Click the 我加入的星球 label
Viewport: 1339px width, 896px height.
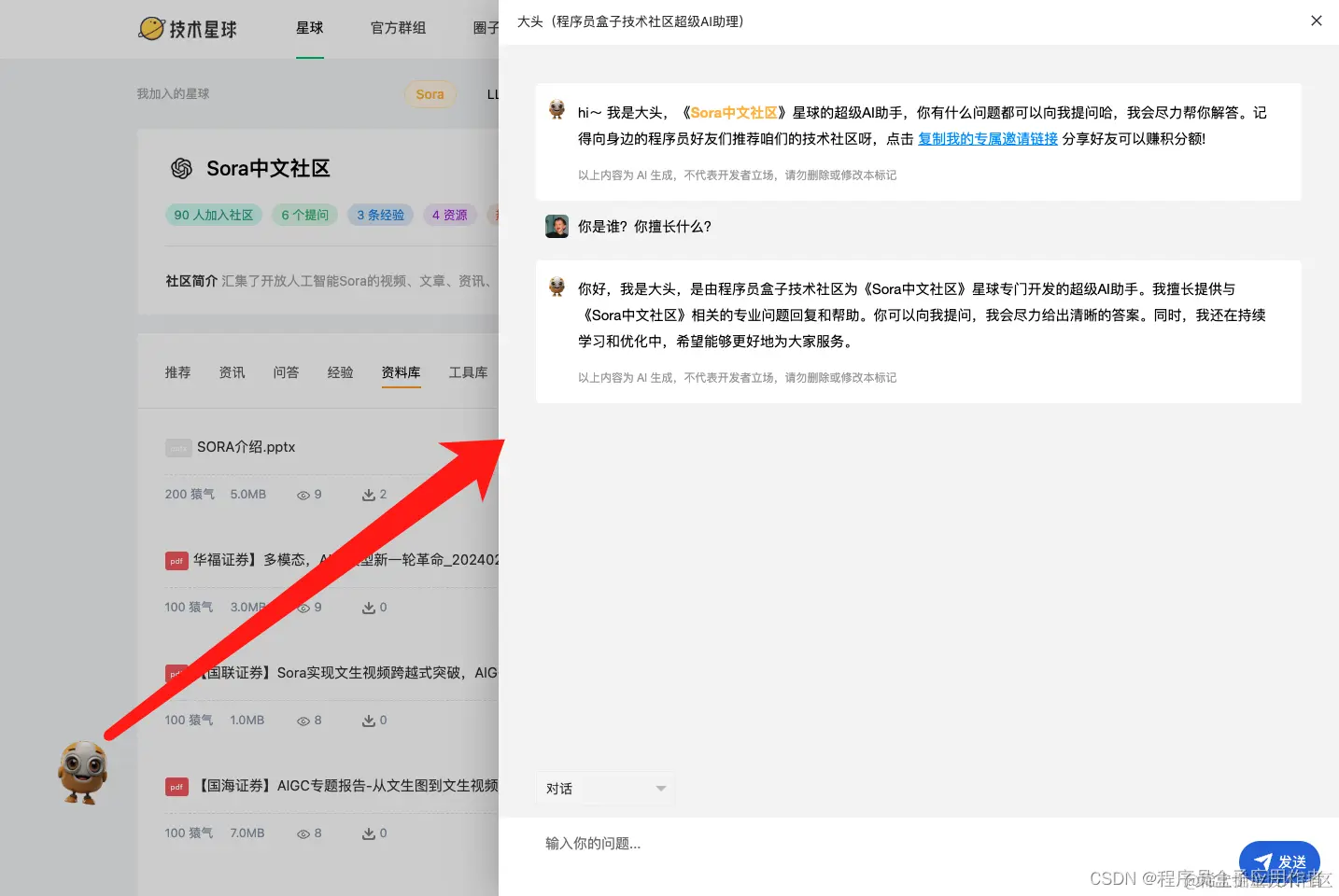173,93
